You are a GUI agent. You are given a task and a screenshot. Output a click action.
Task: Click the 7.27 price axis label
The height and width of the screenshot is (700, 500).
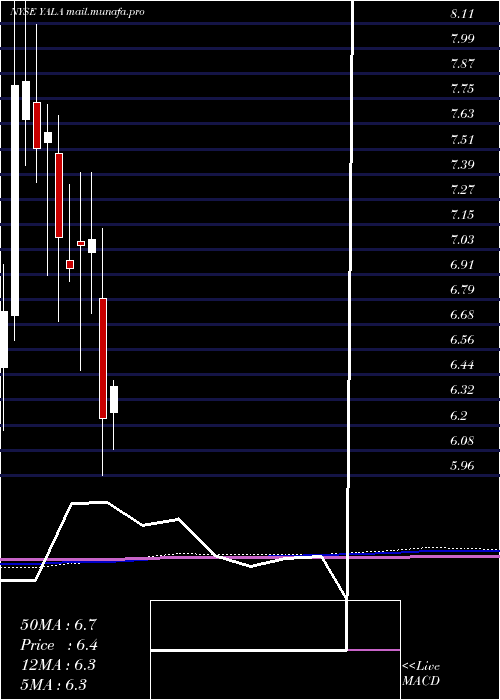(x=462, y=190)
